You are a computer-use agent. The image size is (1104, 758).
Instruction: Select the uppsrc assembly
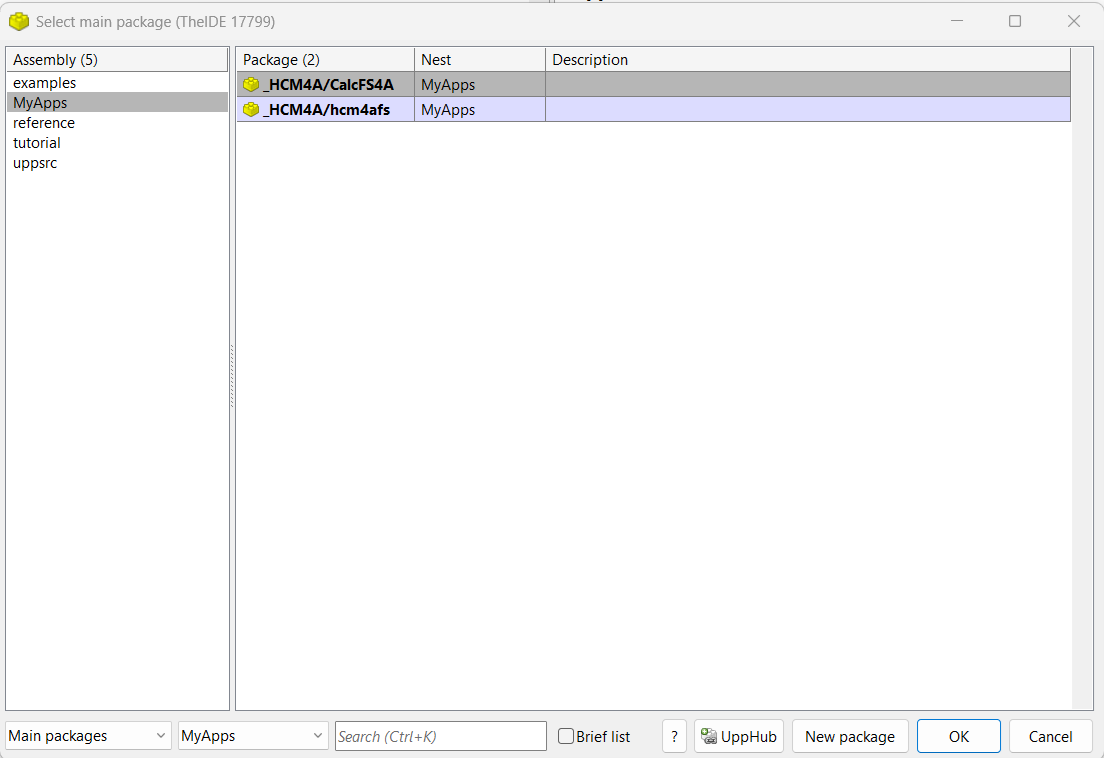[x=35, y=162]
